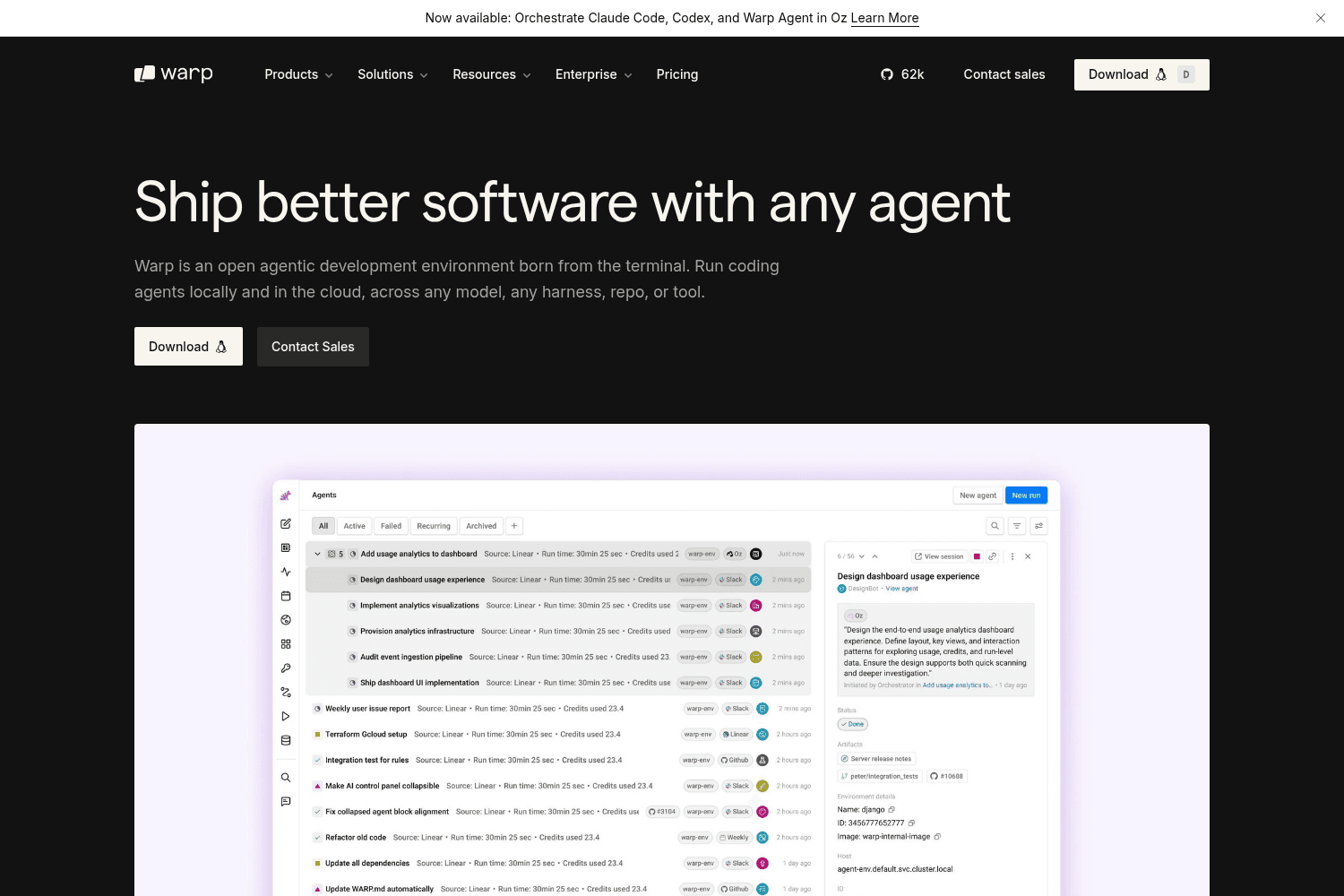
Task: Click the search button beside the filter icon
Action: click(995, 526)
